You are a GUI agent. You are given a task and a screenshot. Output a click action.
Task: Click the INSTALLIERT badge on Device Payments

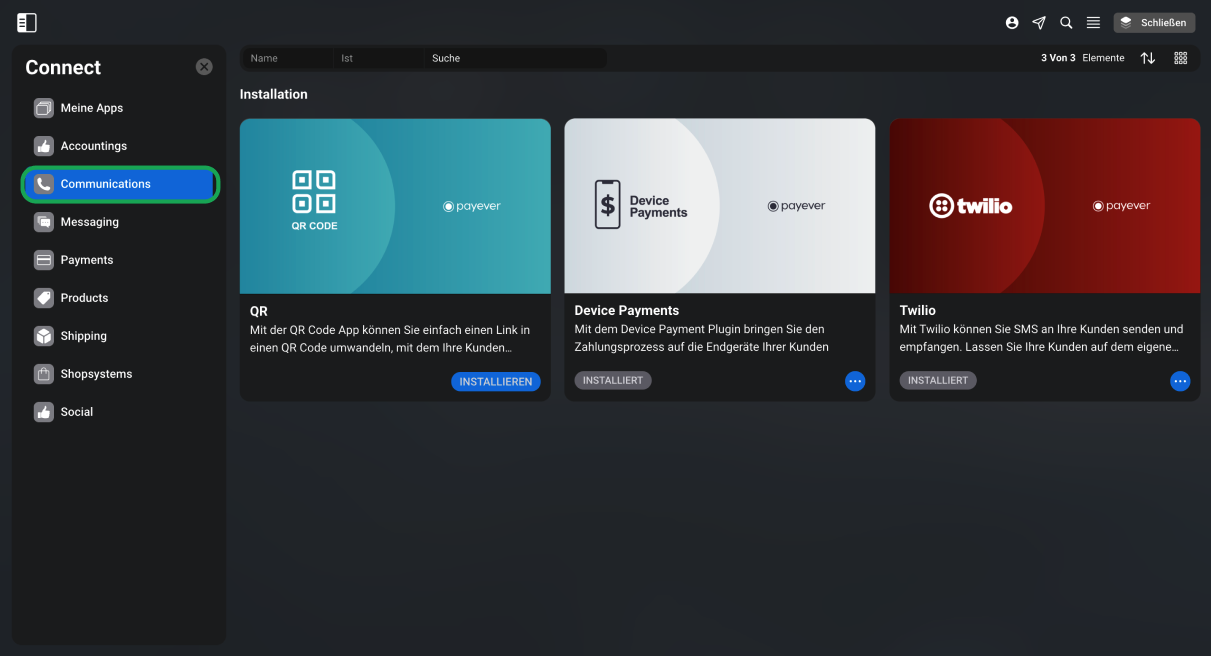coord(613,381)
